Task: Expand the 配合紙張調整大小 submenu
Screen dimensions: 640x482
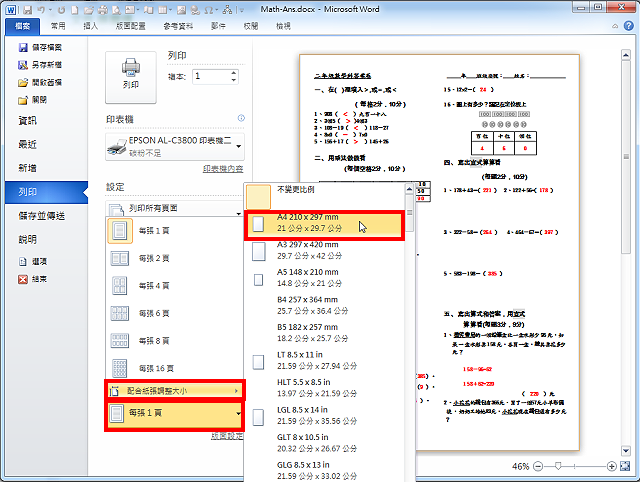Action: [174, 391]
